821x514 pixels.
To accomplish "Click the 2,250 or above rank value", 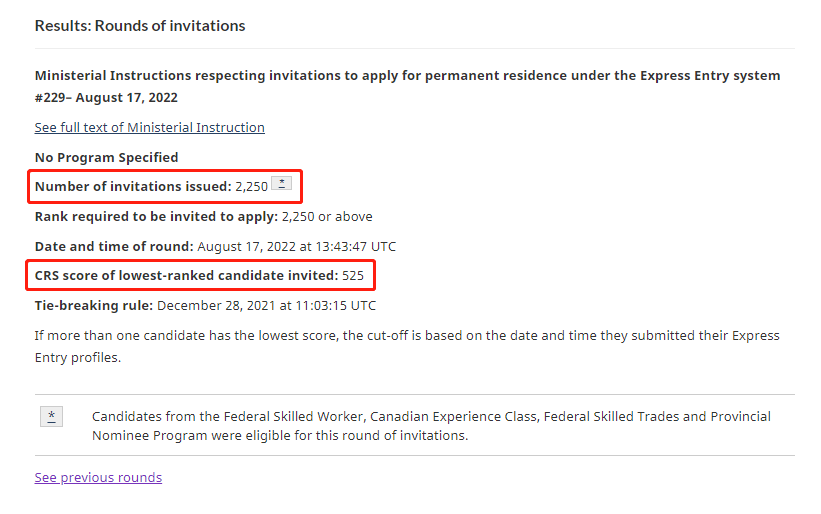I will 327,216.
